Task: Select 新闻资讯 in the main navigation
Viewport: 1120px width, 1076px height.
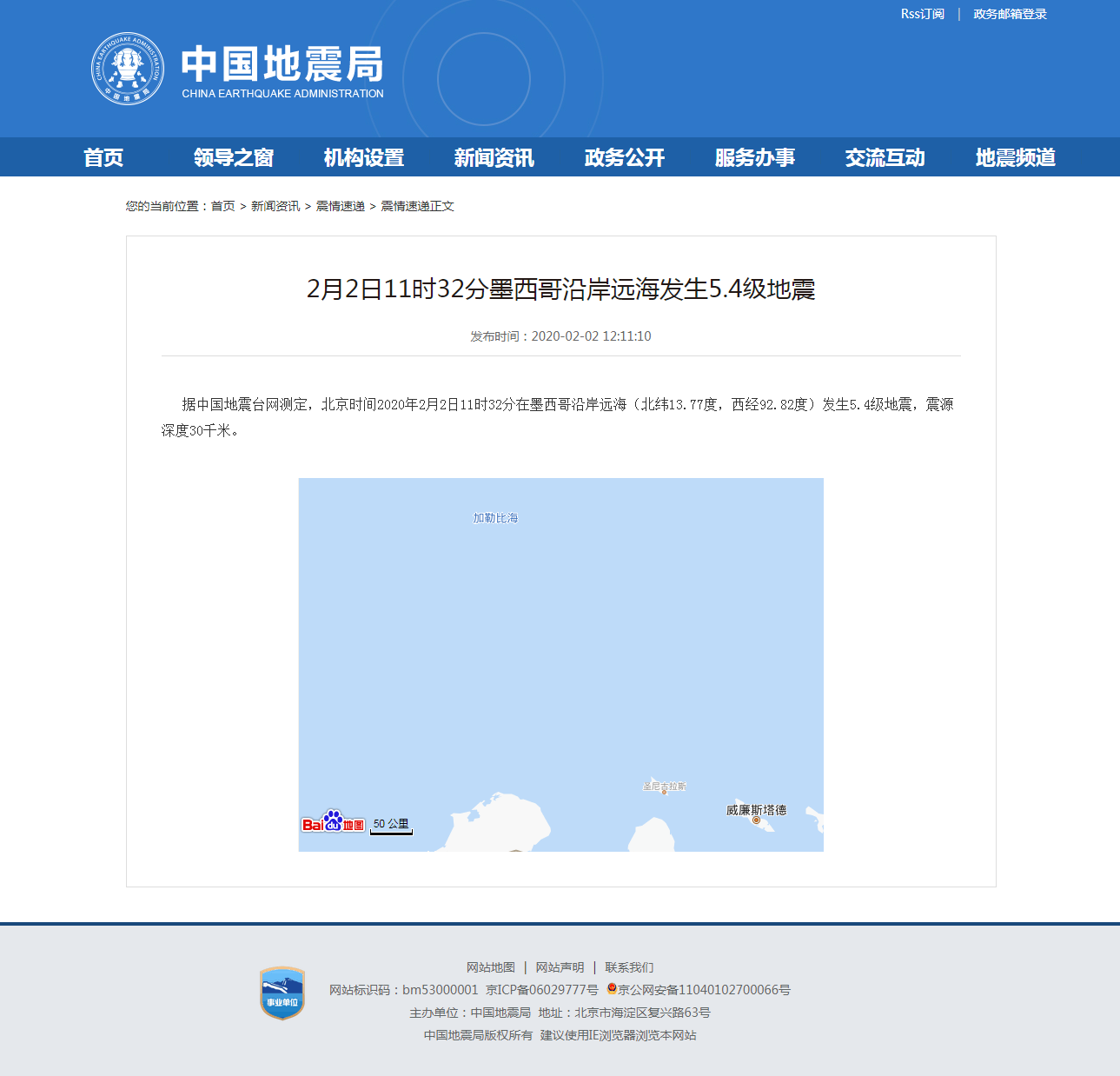Action: (494, 157)
